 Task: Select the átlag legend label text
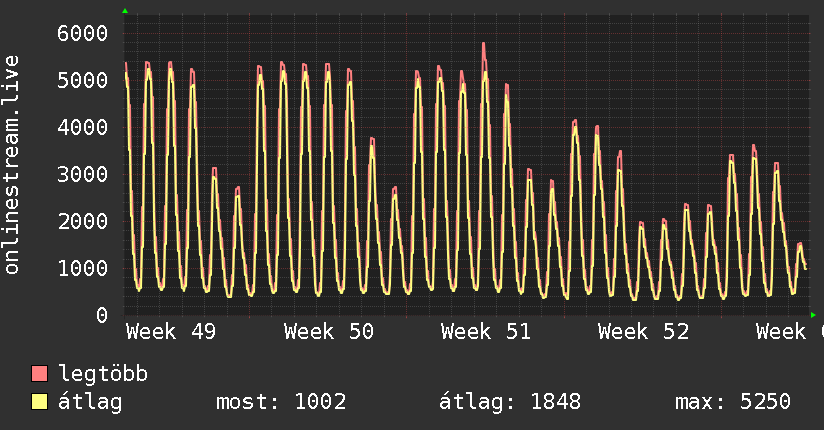click(x=90, y=403)
